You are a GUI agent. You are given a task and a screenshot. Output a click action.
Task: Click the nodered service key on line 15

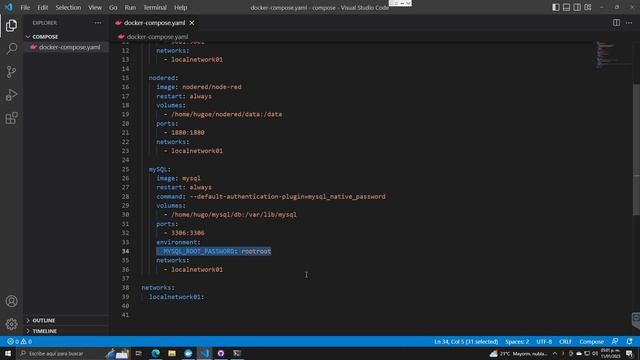click(x=163, y=78)
